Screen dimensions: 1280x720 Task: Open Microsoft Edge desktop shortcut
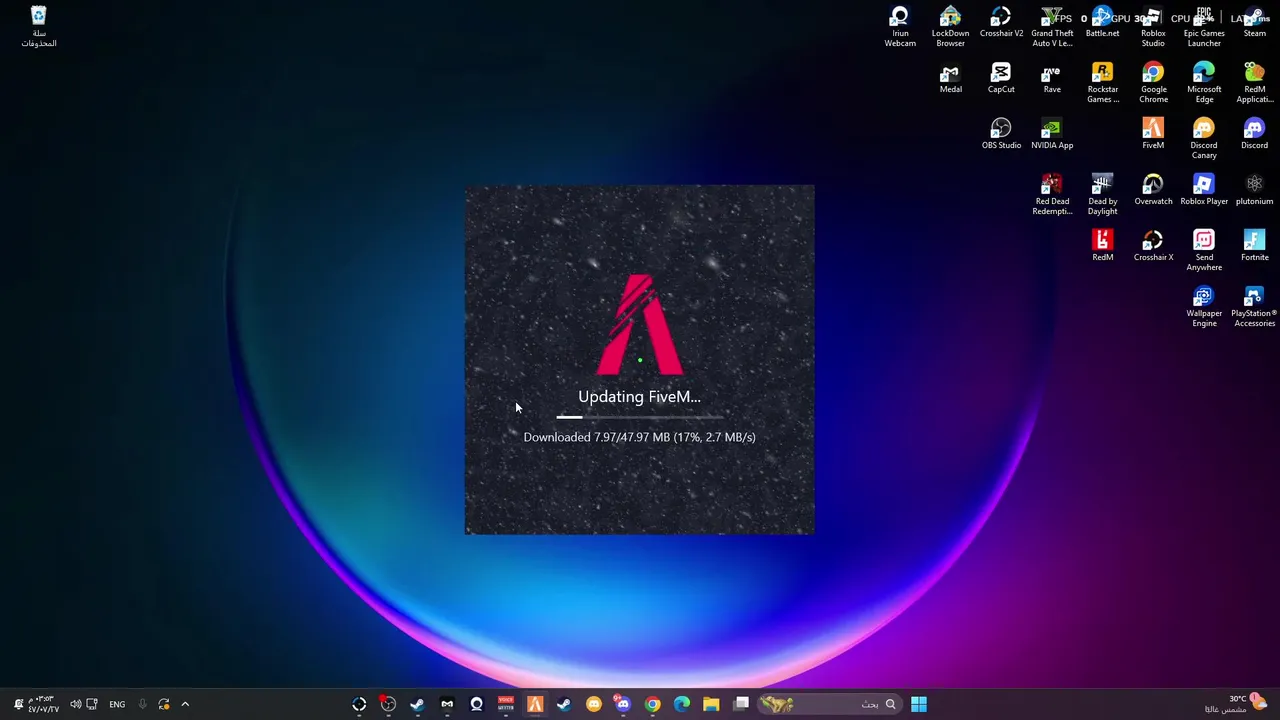click(x=1204, y=83)
